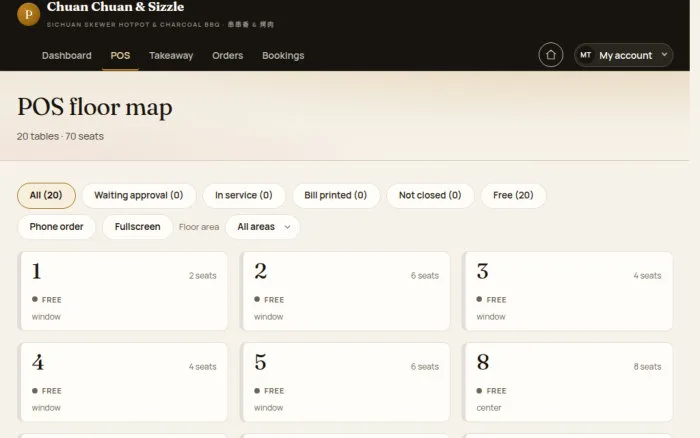Click FREE status dot on table 2
This screenshot has width=700, height=438.
(x=257, y=299)
